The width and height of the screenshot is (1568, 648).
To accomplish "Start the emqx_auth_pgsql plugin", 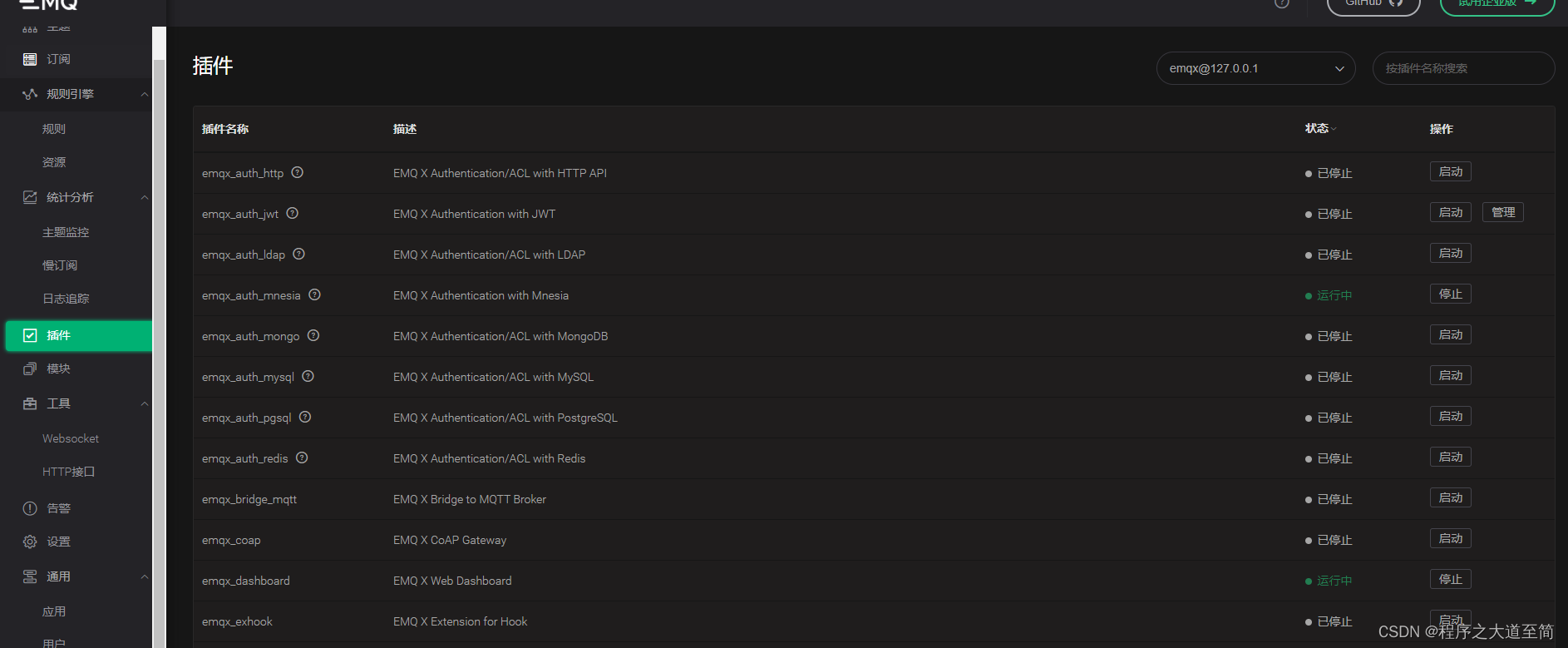I will (1451, 416).
